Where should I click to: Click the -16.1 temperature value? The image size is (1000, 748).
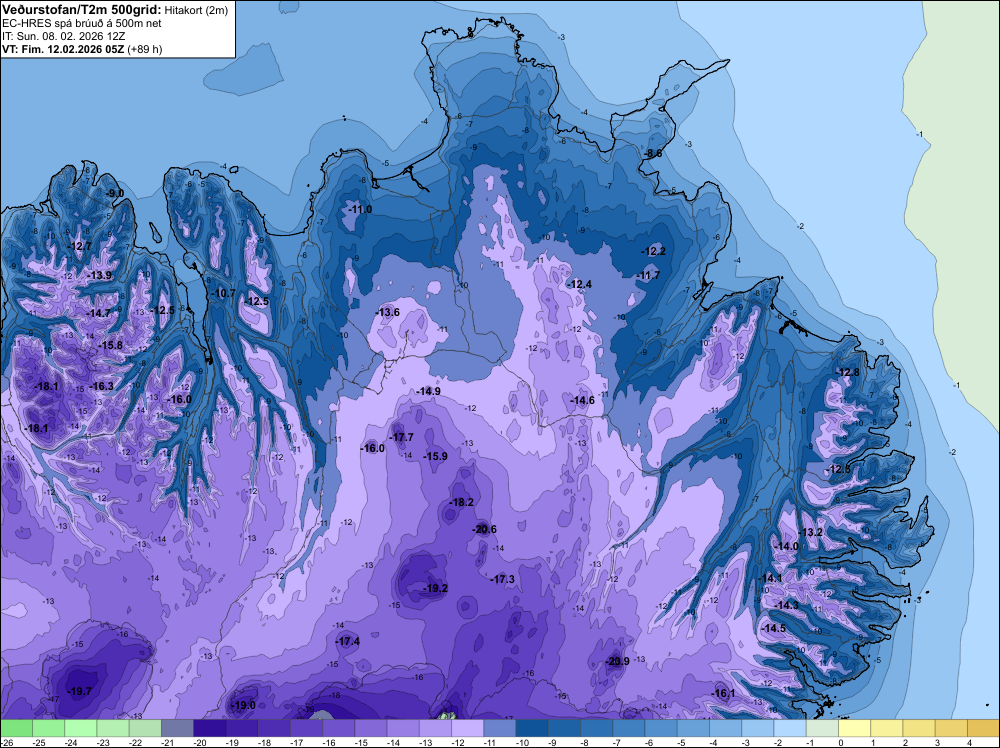[724, 693]
